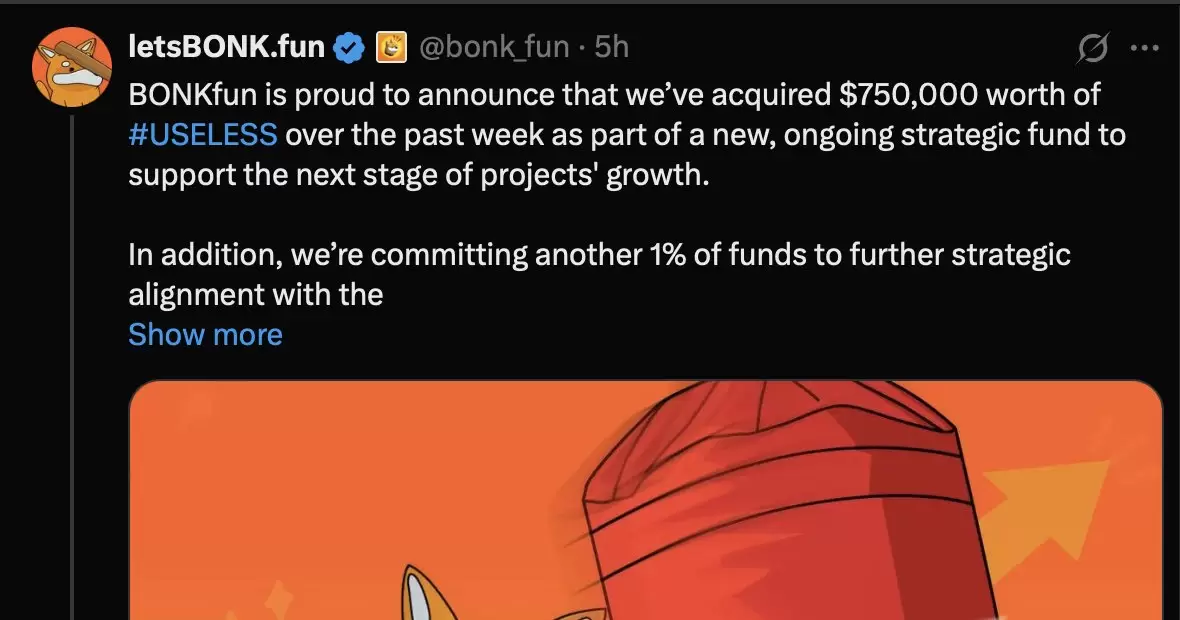The width and height of the screenshot is (1180, 620).
Task: Open the letsBONK.fun profile avatar
Action: pyautogui.click(x=71, y=67)
